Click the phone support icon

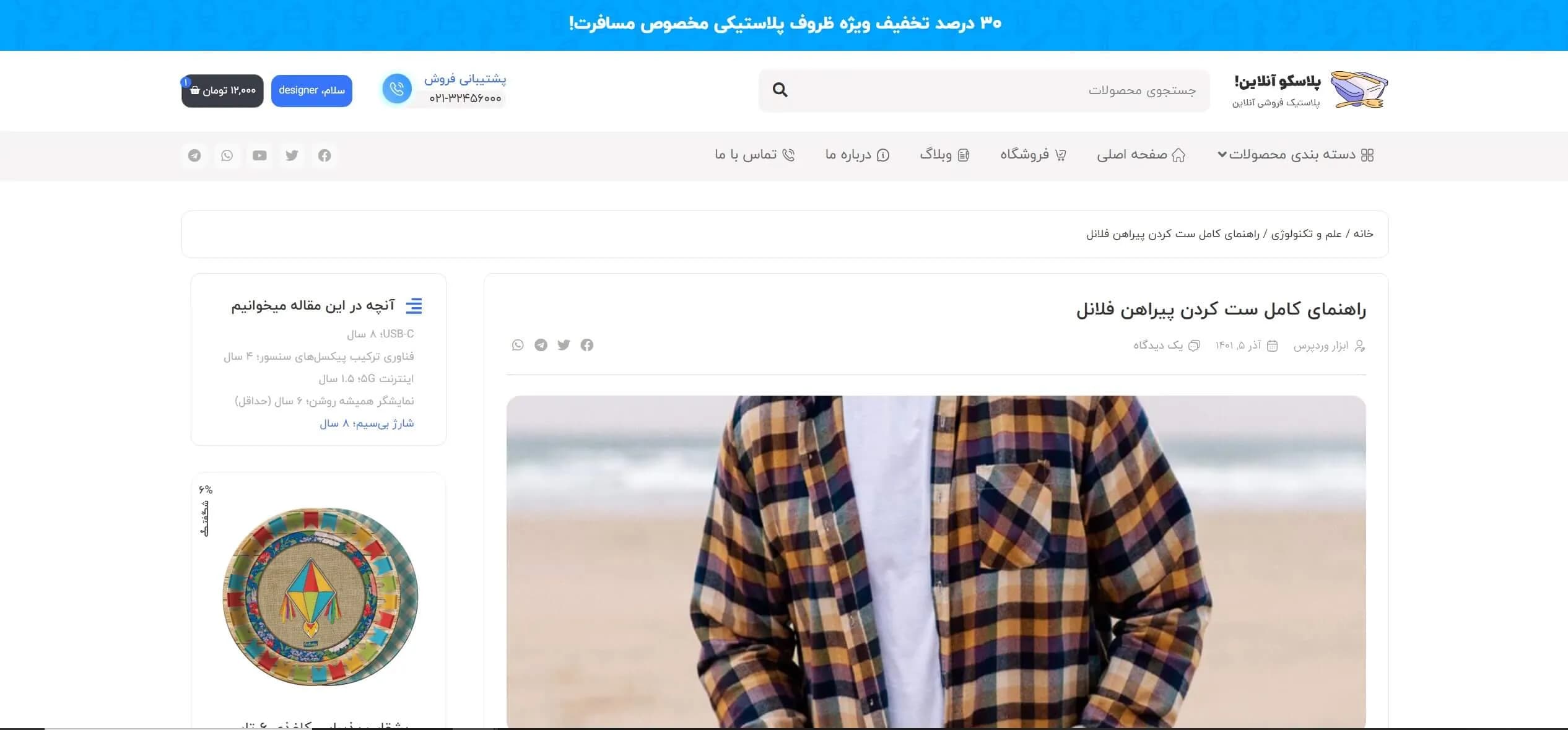coord(397,89)
